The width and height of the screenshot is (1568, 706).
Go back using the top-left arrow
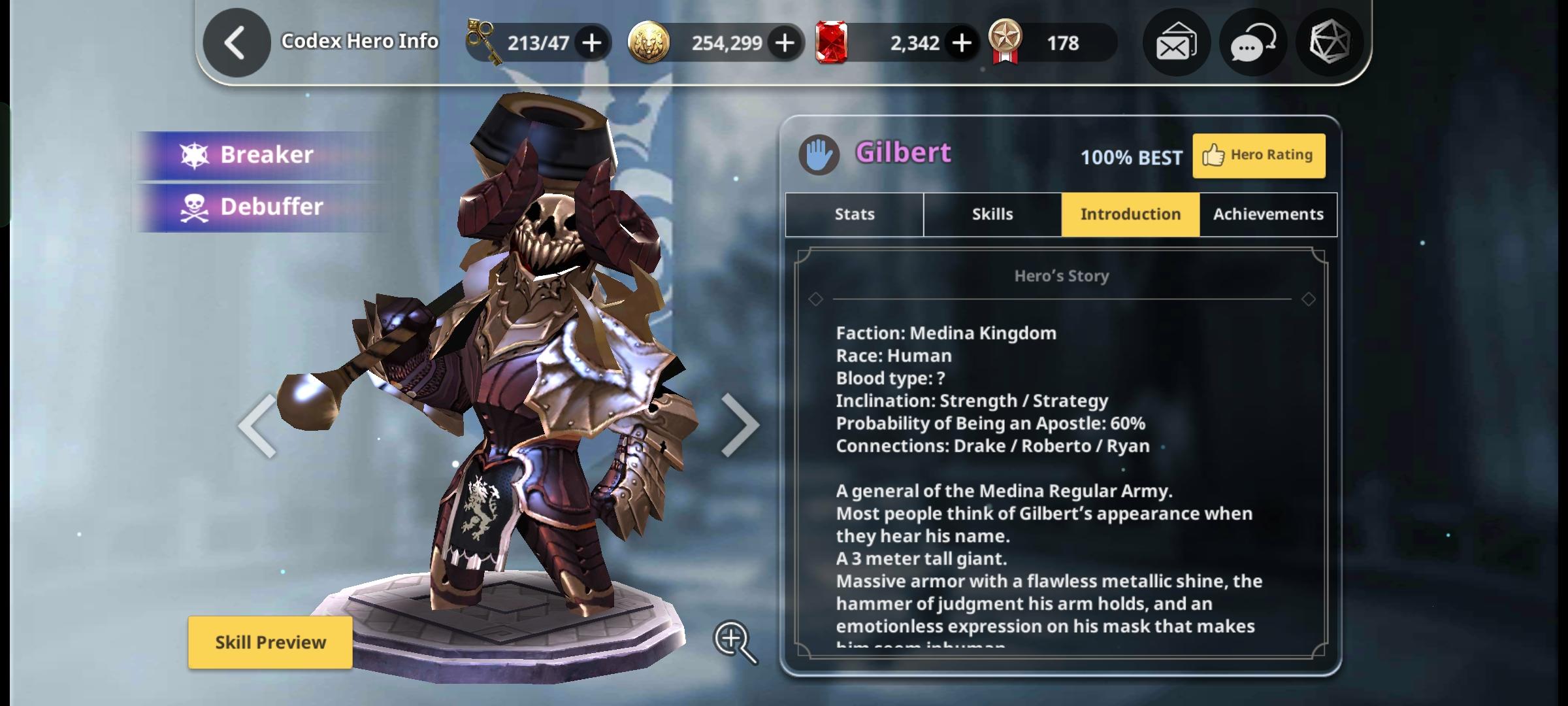click(237, 43)
